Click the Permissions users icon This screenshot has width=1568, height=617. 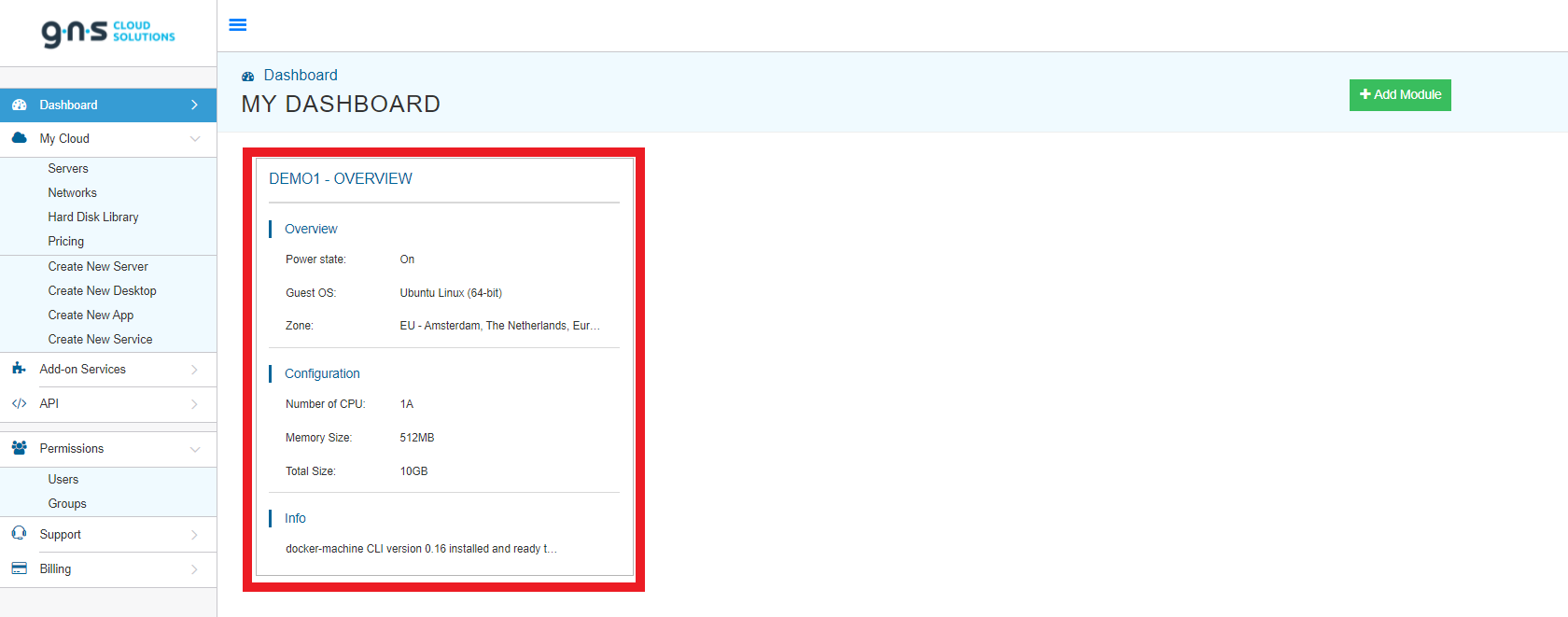(x=20, y=448)
